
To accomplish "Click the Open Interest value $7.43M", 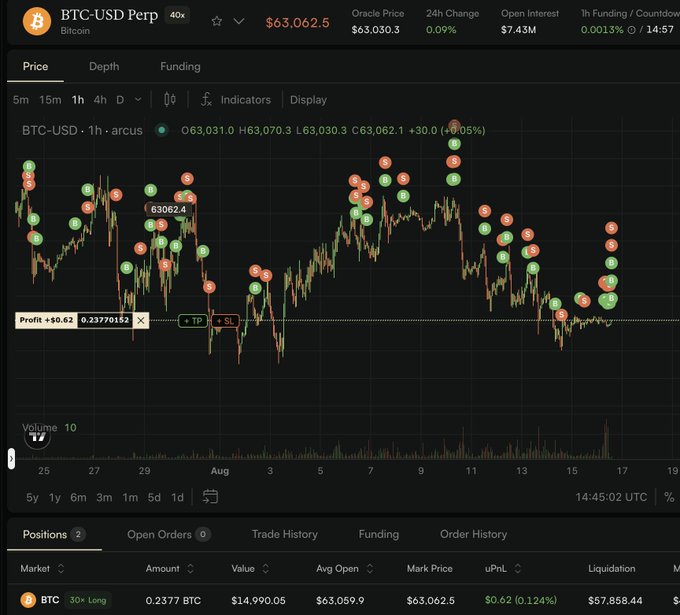I will point(518,30).
